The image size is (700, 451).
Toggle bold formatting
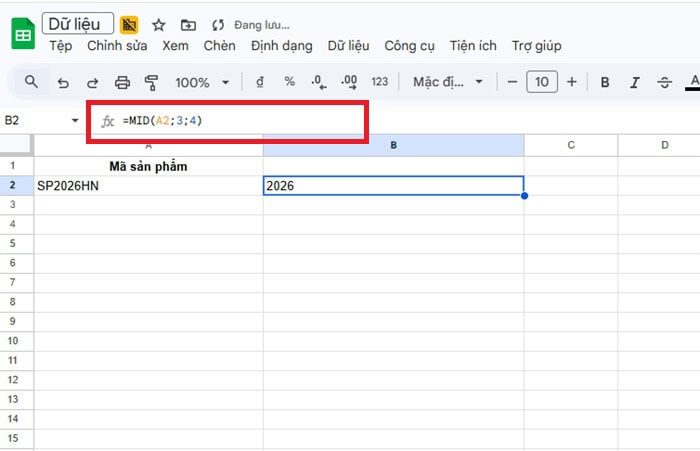tap(605, 82)
